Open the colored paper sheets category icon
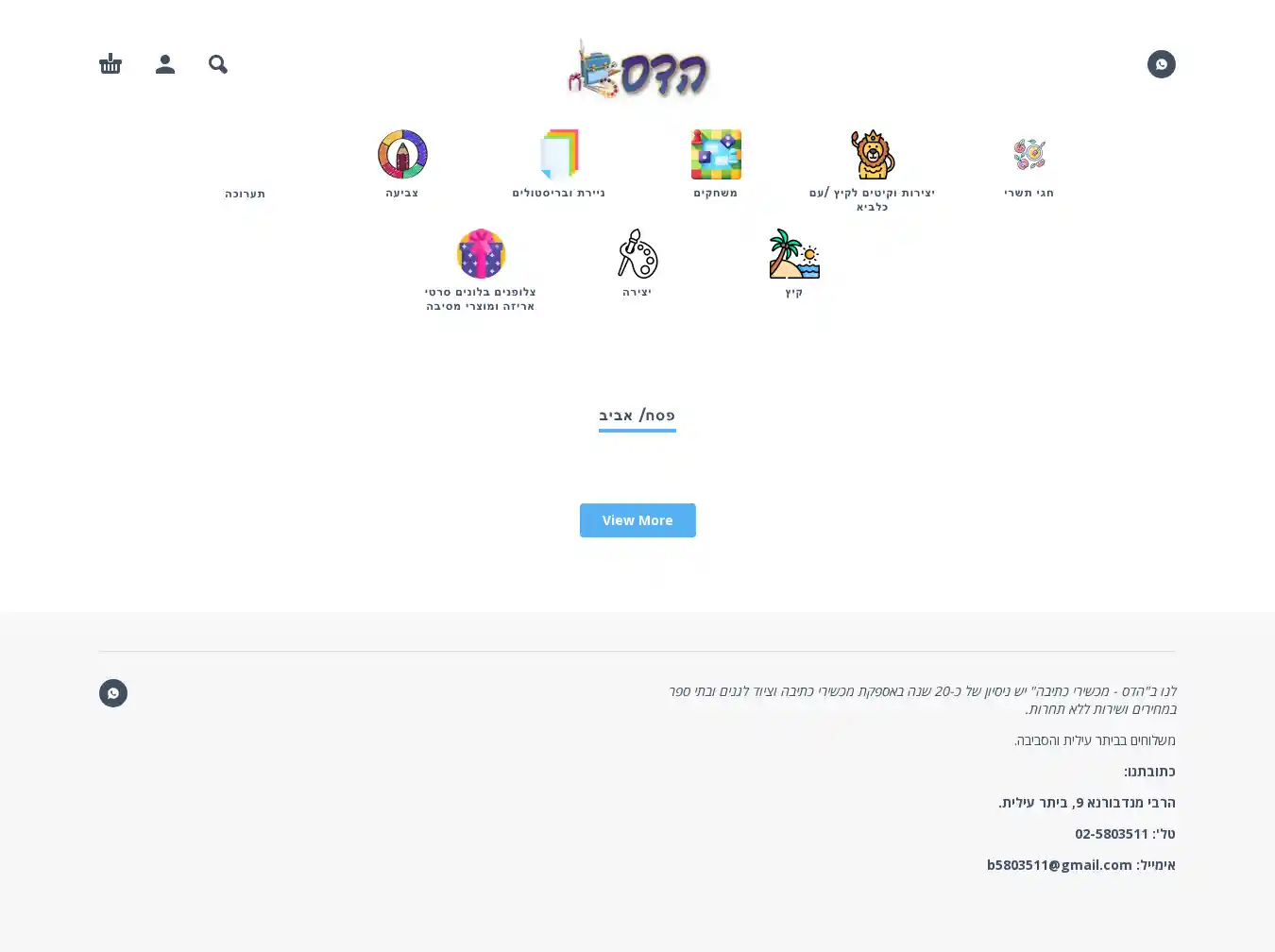Viewport: 1275px width, 952px height. pyautogui.click(x=559, y=155)
